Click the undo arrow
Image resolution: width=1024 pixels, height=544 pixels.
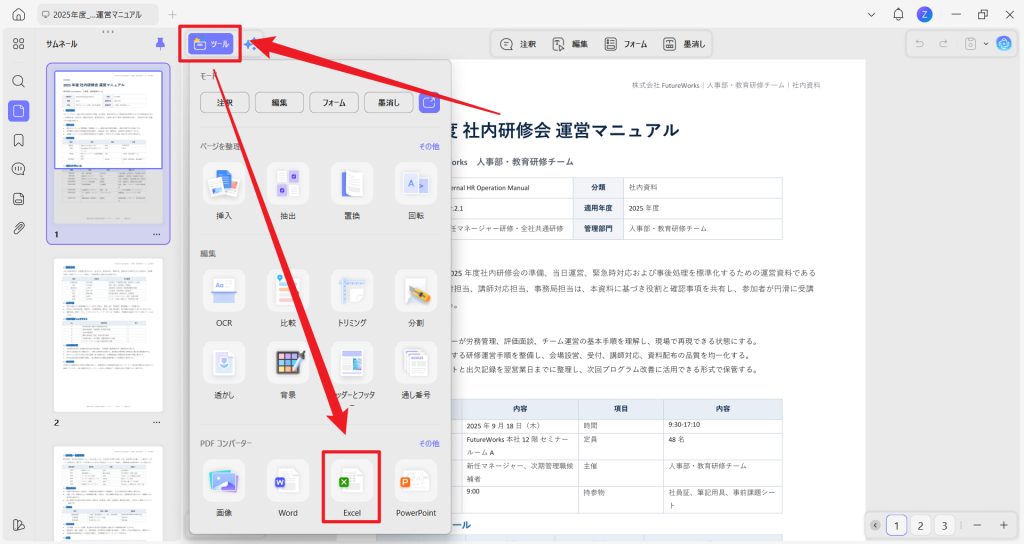pos(920,44)
